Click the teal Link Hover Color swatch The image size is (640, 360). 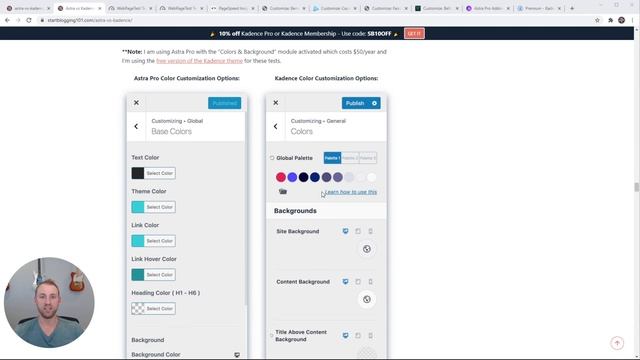click(138, 275)
